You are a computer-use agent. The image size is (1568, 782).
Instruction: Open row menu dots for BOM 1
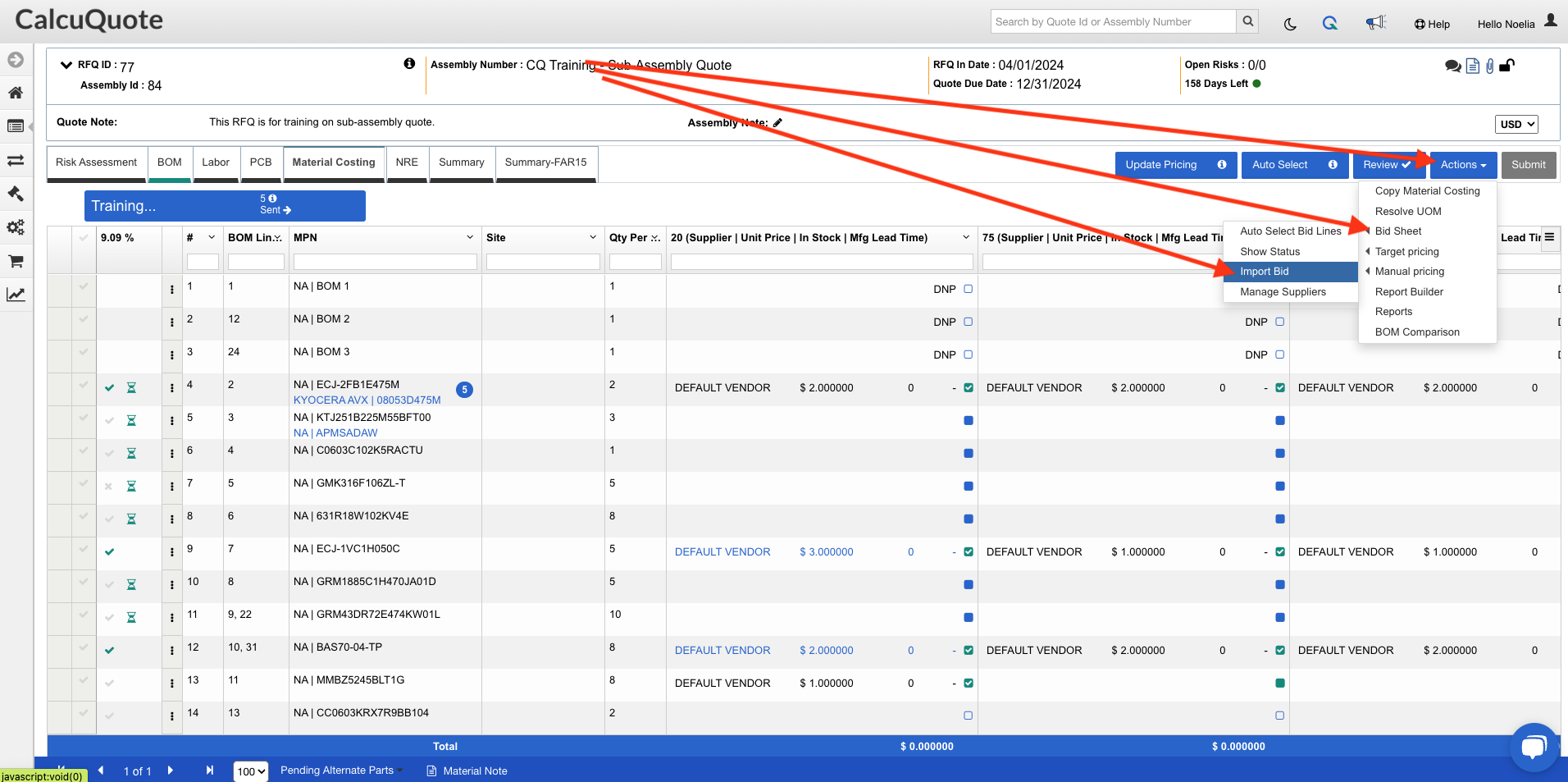pos(172,290)
